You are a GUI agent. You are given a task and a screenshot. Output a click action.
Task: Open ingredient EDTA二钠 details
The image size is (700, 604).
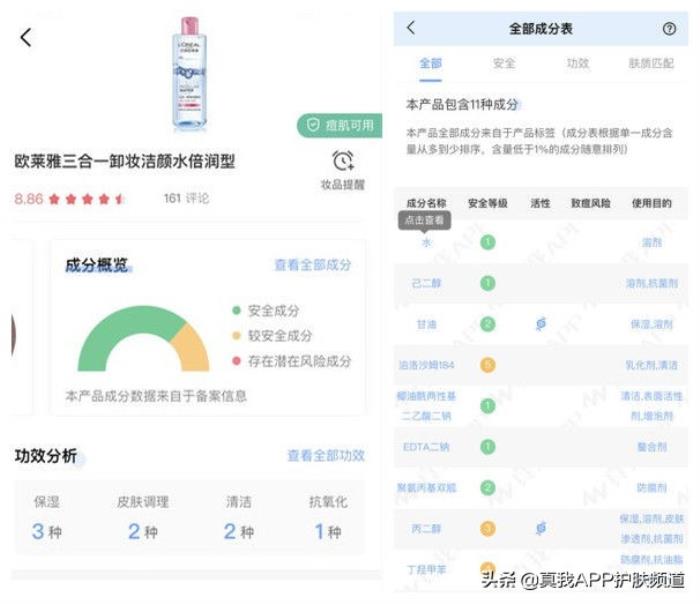pos(427,446)
